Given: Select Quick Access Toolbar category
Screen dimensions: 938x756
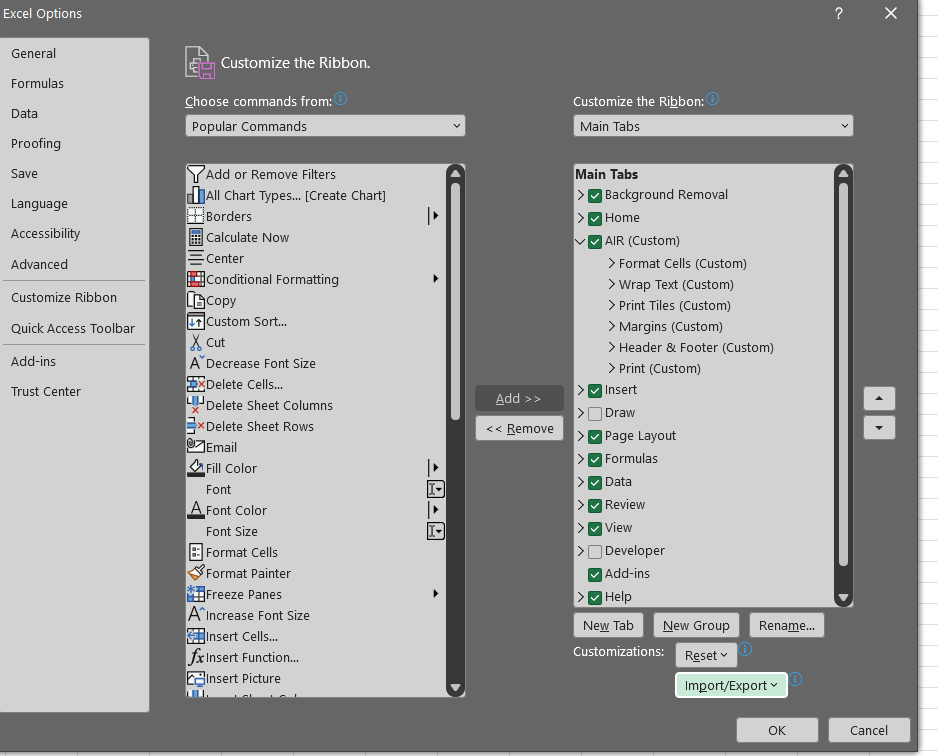Looking at the screenshot, I should coord(73,328).
